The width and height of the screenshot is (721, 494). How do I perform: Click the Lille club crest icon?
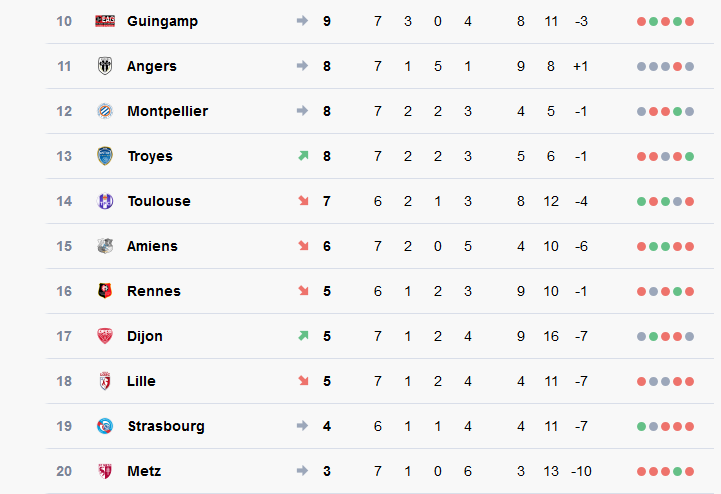tap(105, 381)
